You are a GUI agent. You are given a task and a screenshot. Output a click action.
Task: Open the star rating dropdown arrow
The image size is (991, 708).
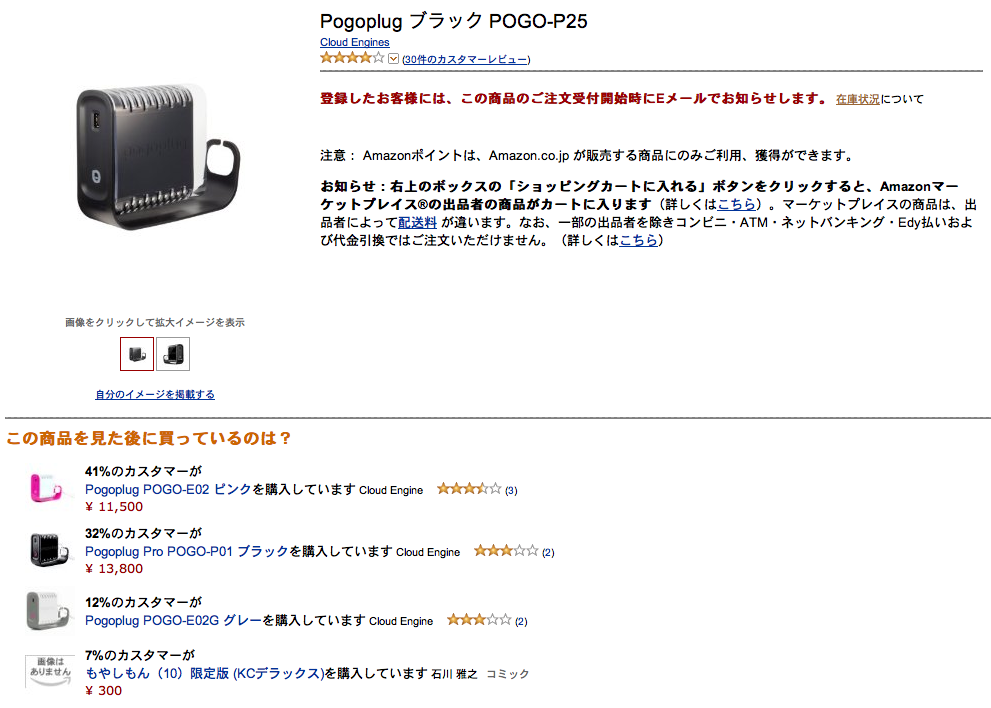pyautogui.click(x=393, y=59)
